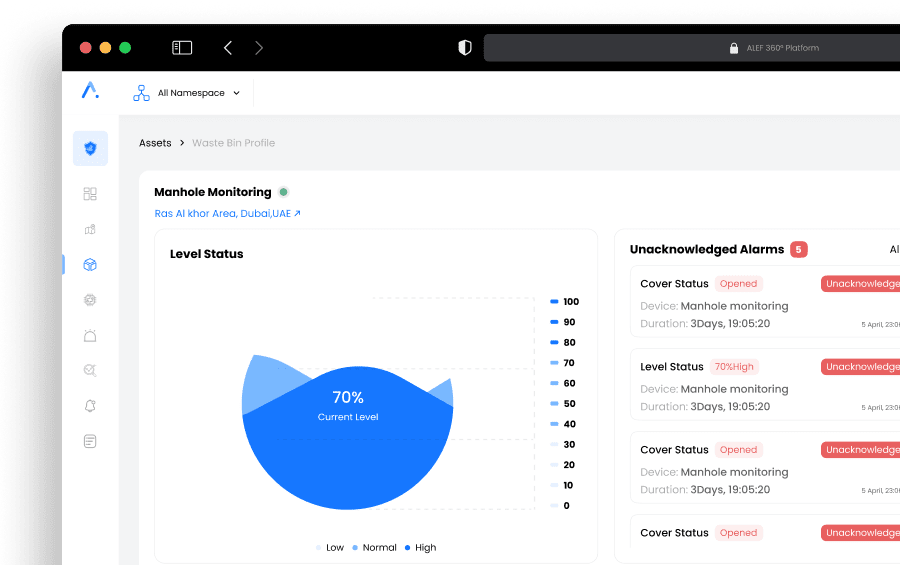Open the dashboard grid icon in sidebar
The image size is (900, 565).
pyautogui.click(x=90, y=194)
